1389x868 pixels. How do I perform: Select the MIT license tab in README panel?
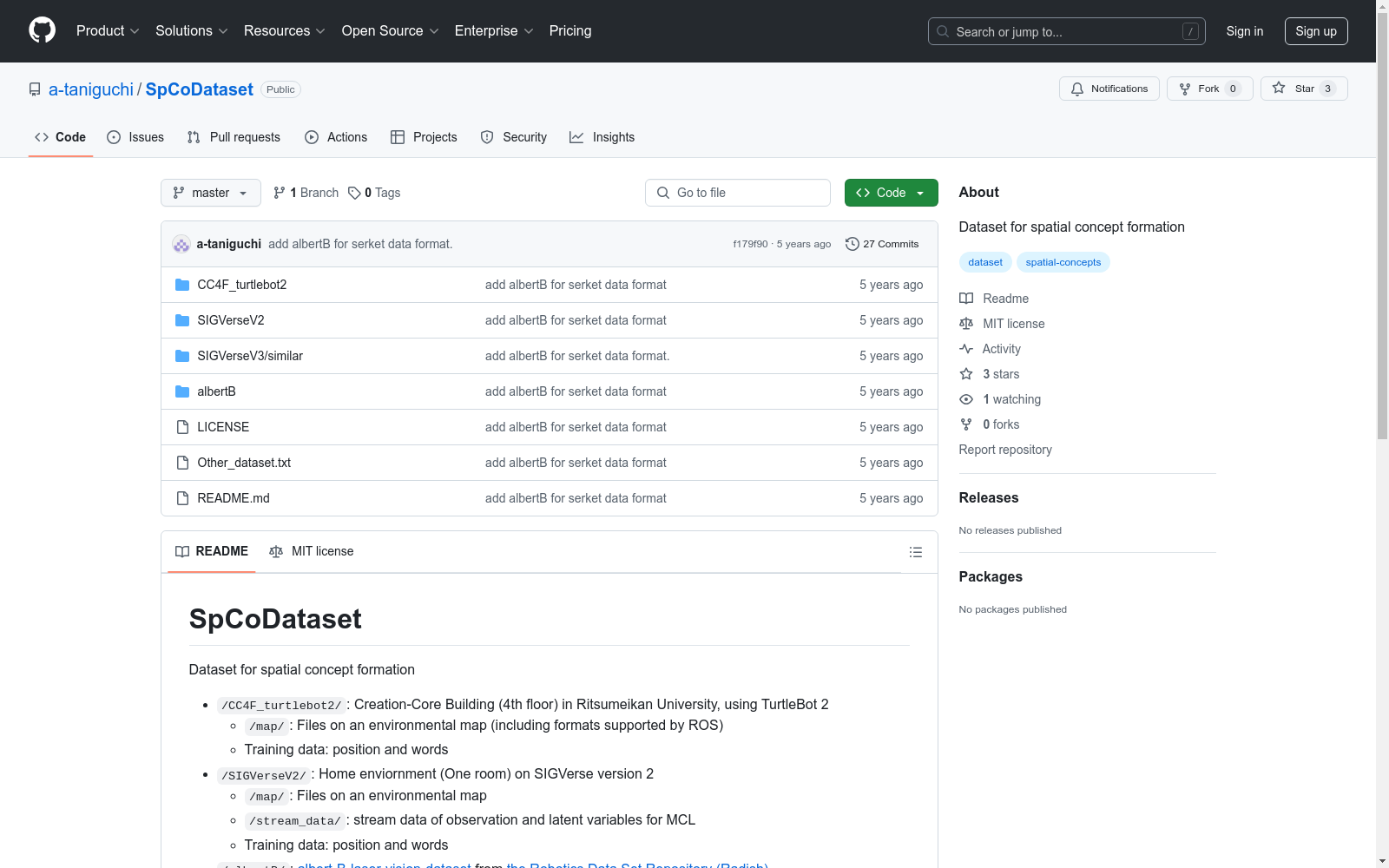[x=312, y=551]
